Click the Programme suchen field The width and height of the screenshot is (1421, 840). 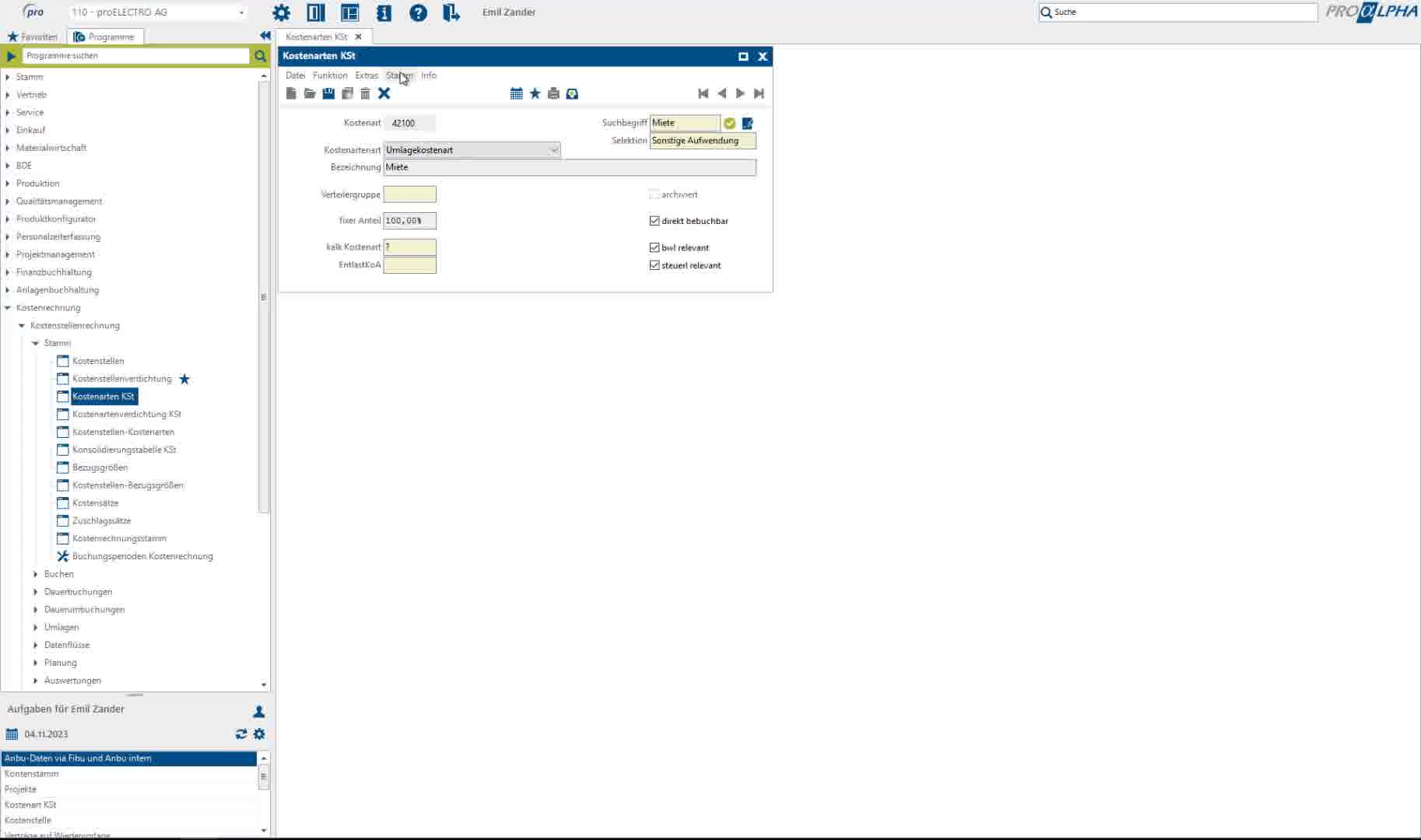(x=135, y=56)
